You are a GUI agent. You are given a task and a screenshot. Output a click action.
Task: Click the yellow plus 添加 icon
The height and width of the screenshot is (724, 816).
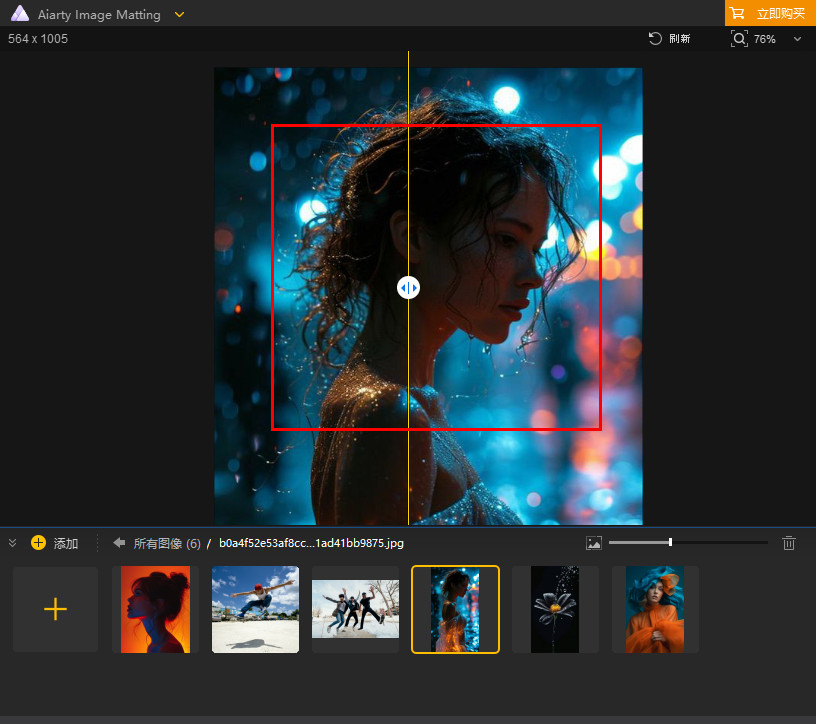pos(39,543)
